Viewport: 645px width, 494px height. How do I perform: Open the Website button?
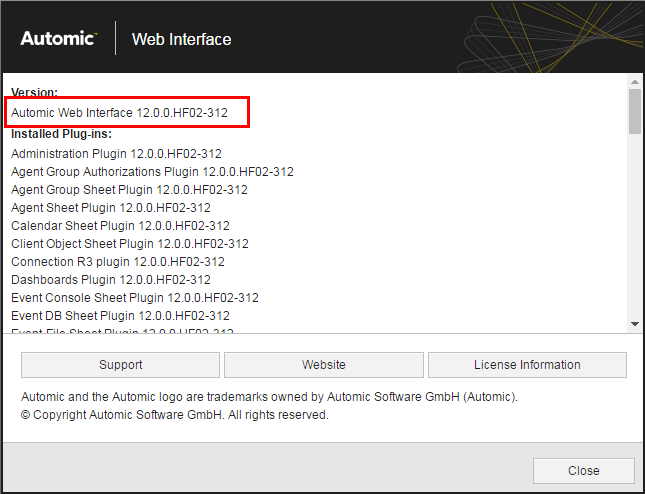[x=324, y=365]
